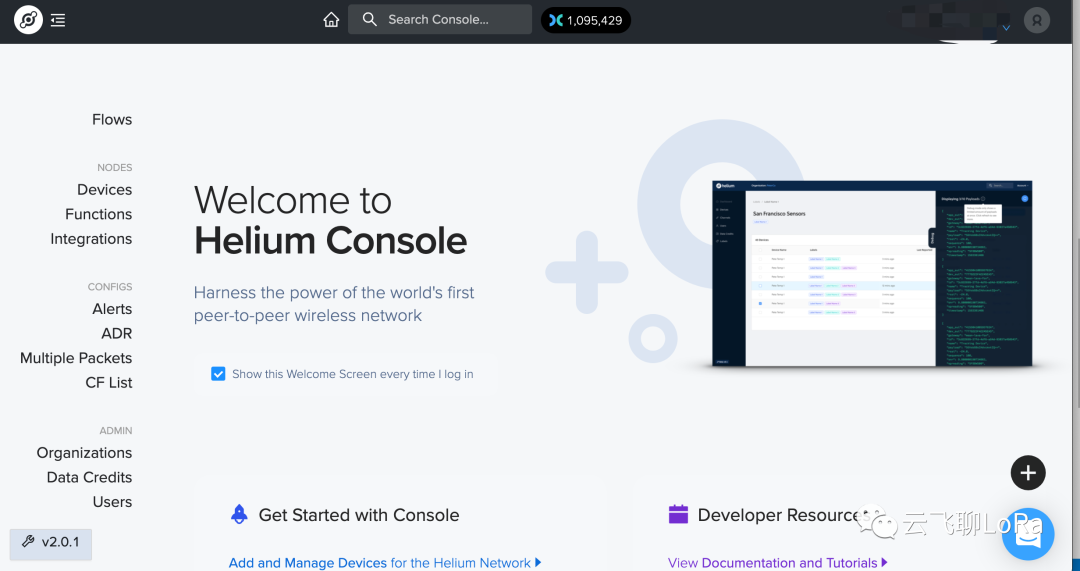Screen dimensions: 1080x571
Task: Open Organizations admin page
Action: (84, 453)
